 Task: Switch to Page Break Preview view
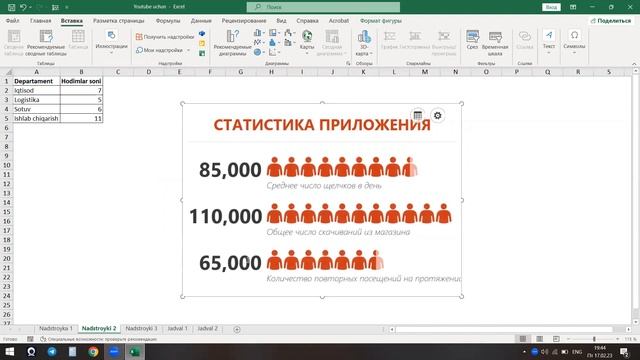[x=556, y=339]
